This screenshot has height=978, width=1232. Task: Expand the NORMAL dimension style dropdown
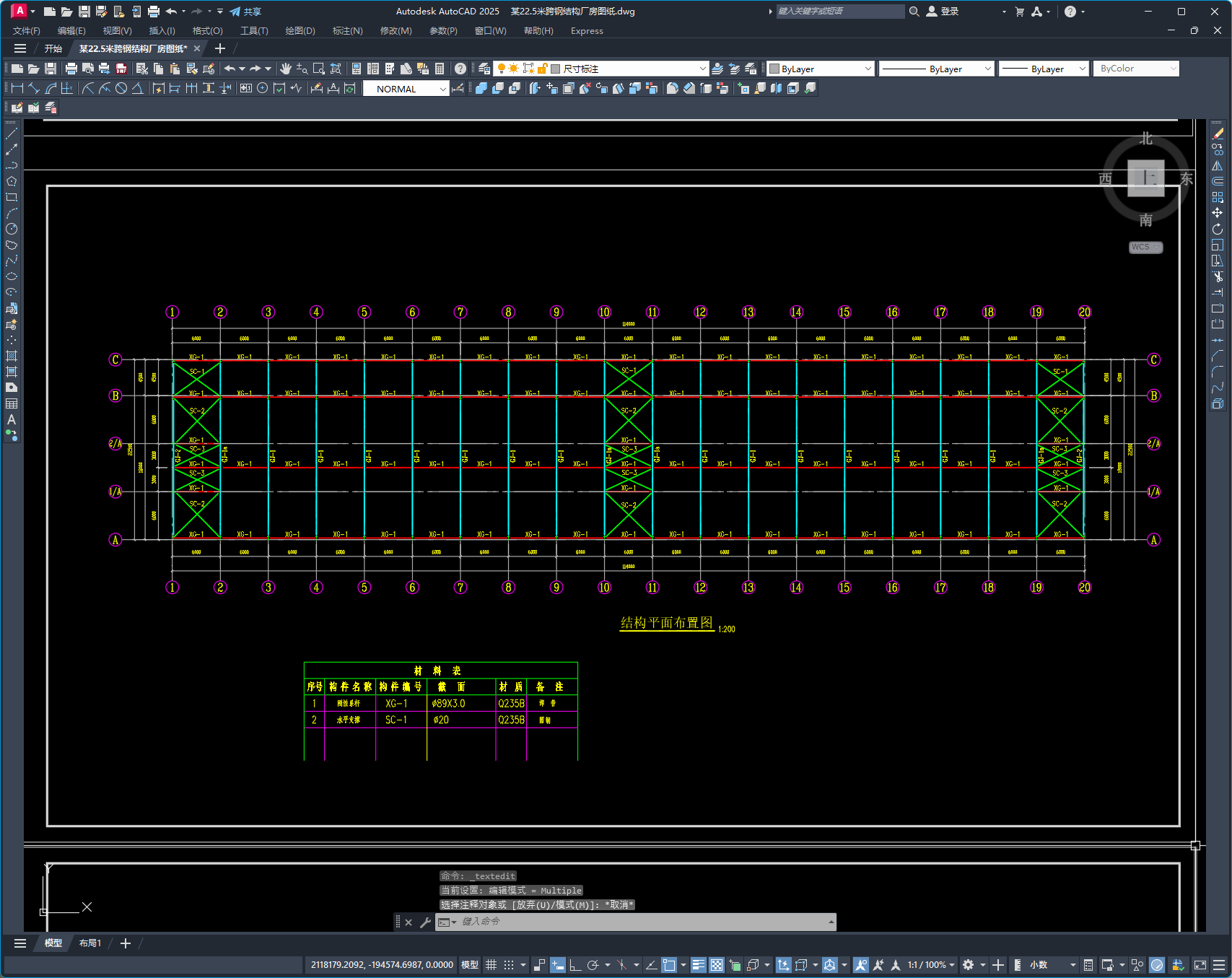coord(442,89)
